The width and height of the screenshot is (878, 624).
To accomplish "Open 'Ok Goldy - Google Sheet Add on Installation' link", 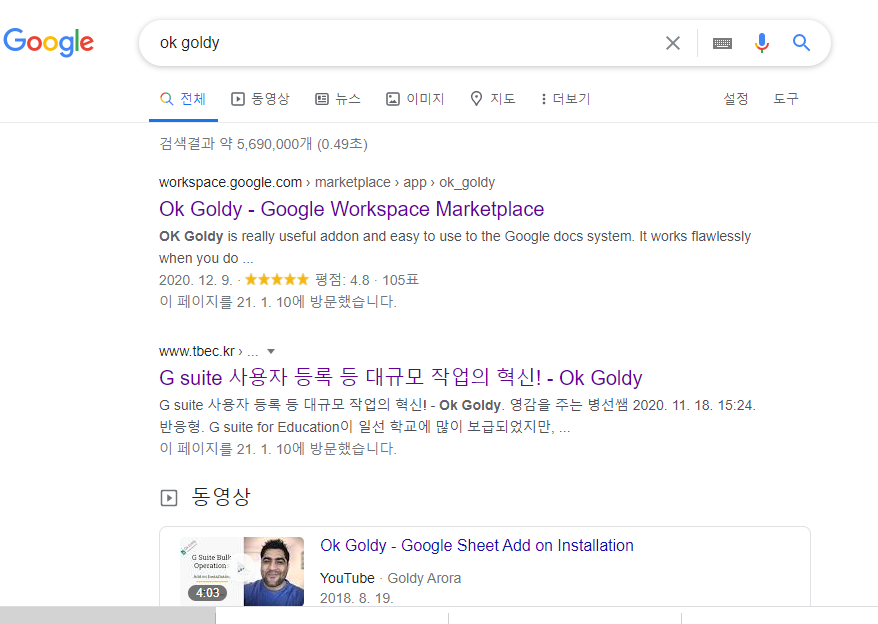I will pos(477,546).
